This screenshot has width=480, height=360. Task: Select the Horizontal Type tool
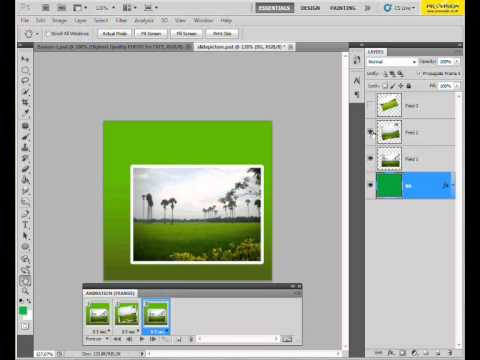click(x=25, y=225)
